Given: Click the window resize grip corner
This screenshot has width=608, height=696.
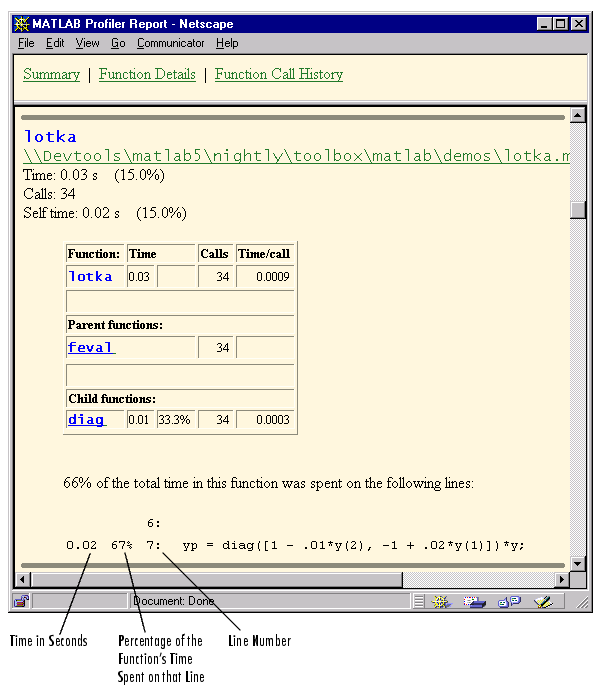Looking at the screenshot, I should [582, 602].
